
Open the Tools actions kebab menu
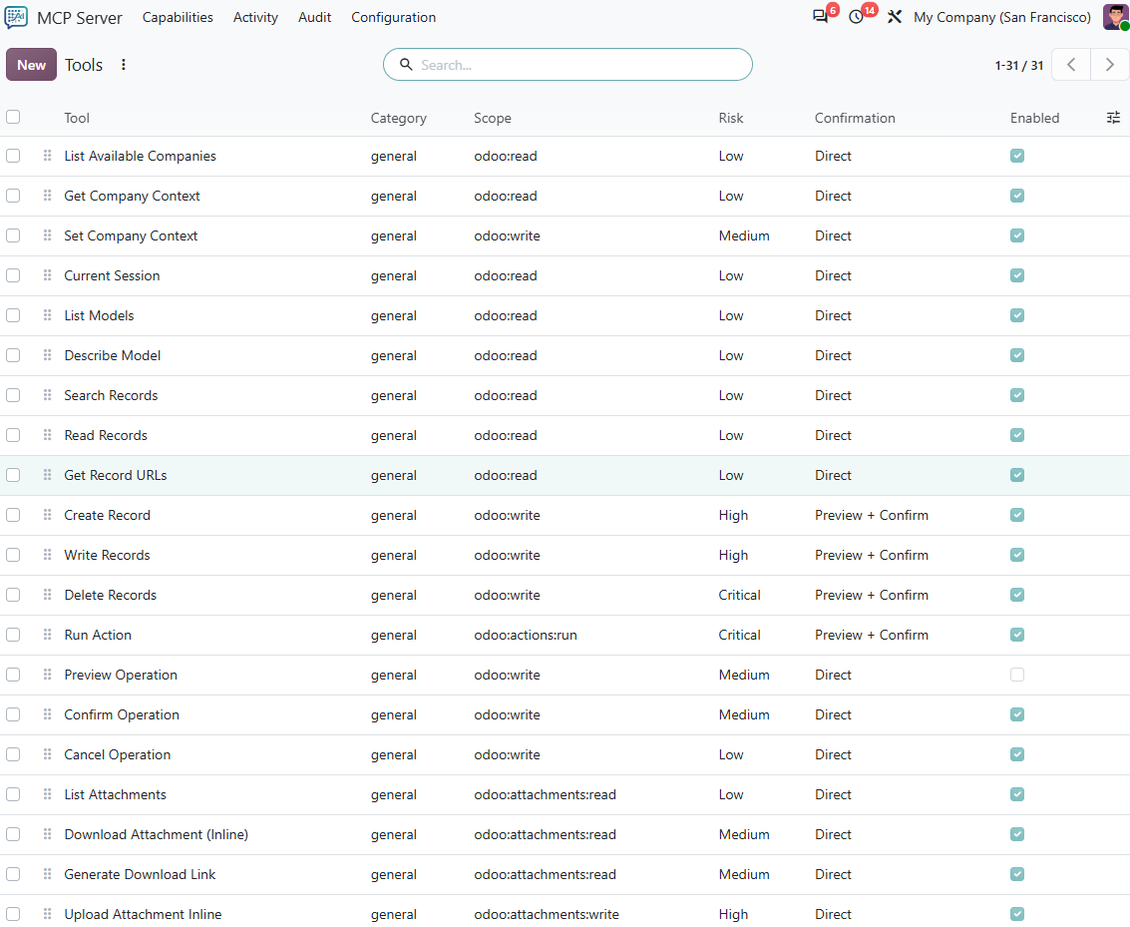coord(124,65)
